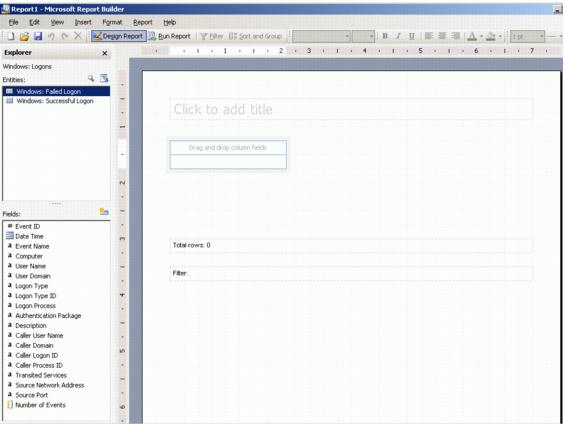Click the new field icon beside Fields label
565x424 pixels.
(104, 212)
